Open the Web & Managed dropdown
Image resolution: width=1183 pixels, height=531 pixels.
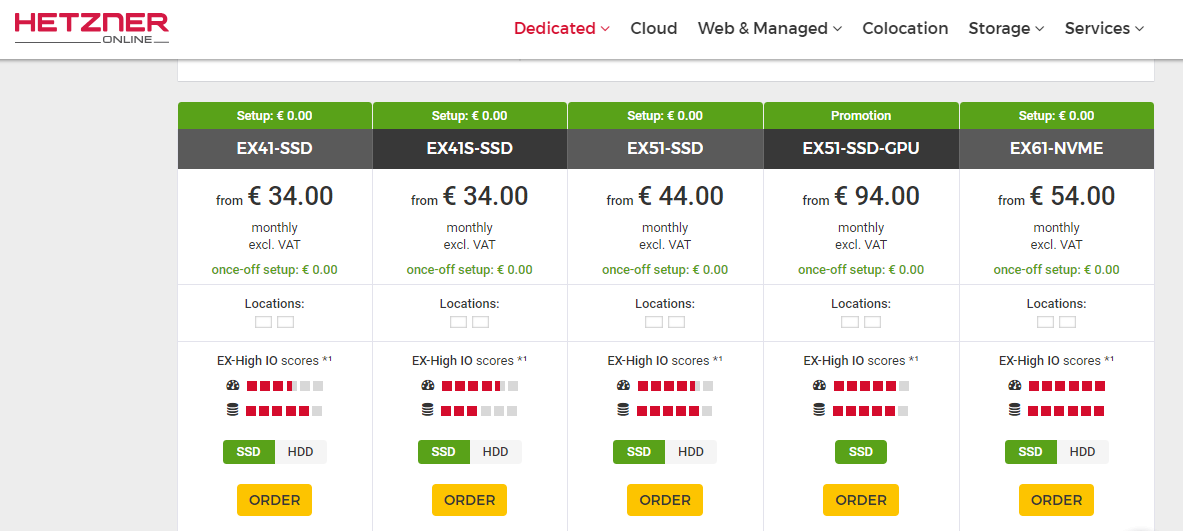point(769,28)
